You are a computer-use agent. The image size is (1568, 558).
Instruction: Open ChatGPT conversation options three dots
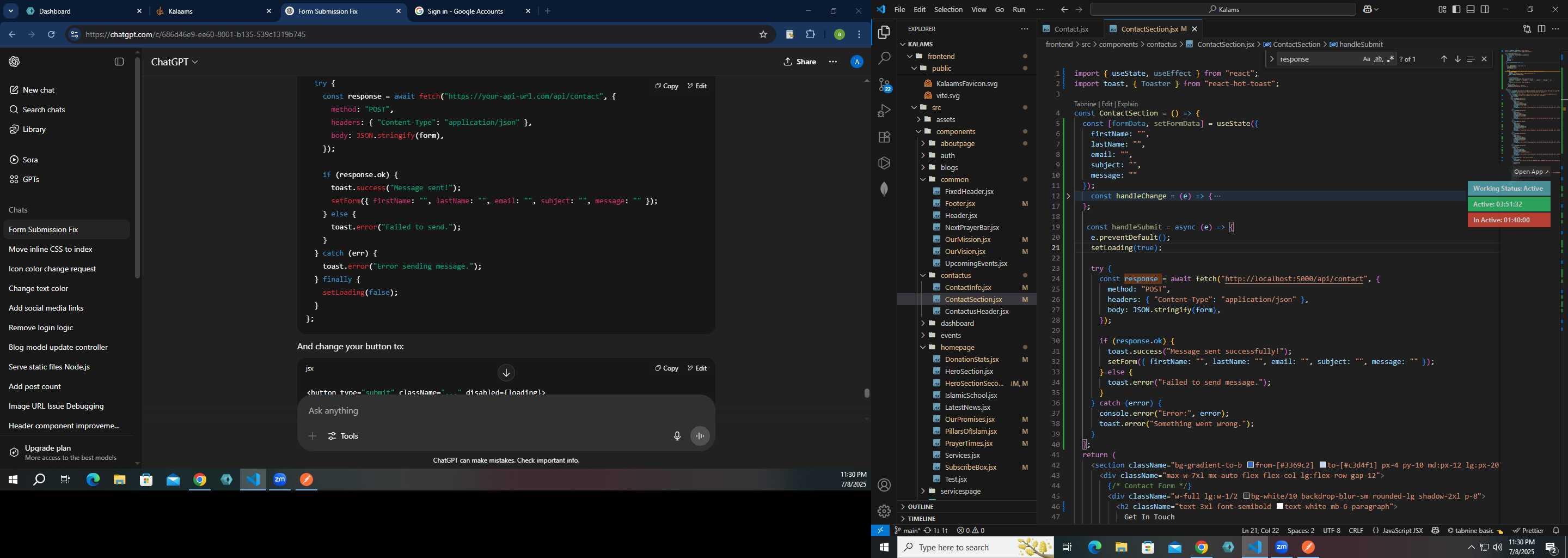click(x=832, y=62)
